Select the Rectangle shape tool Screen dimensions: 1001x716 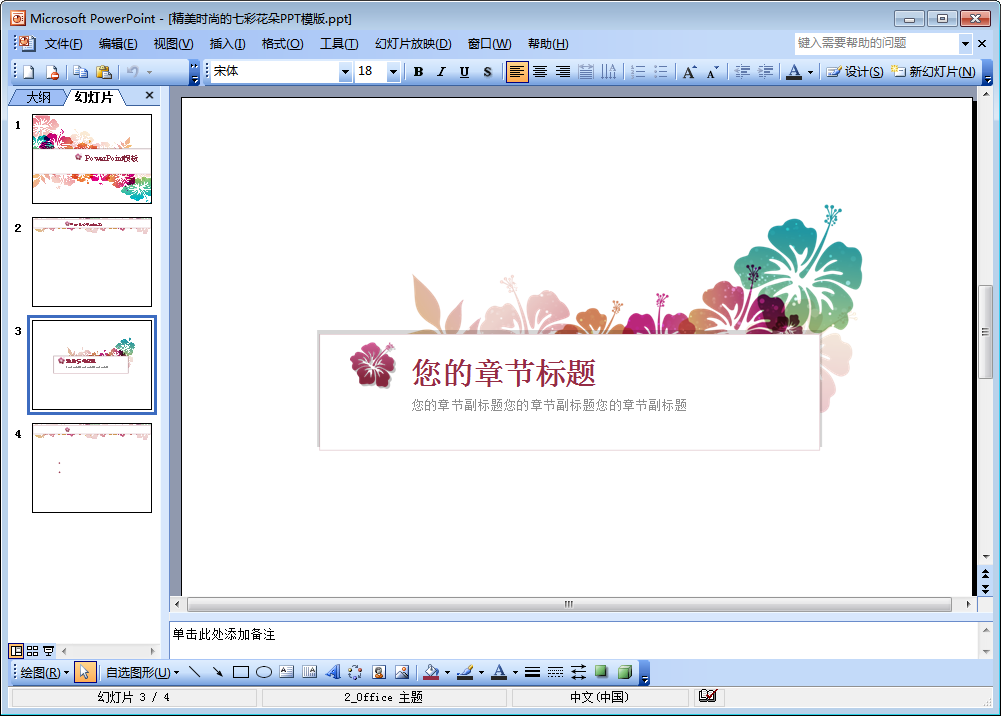[240, 672]
